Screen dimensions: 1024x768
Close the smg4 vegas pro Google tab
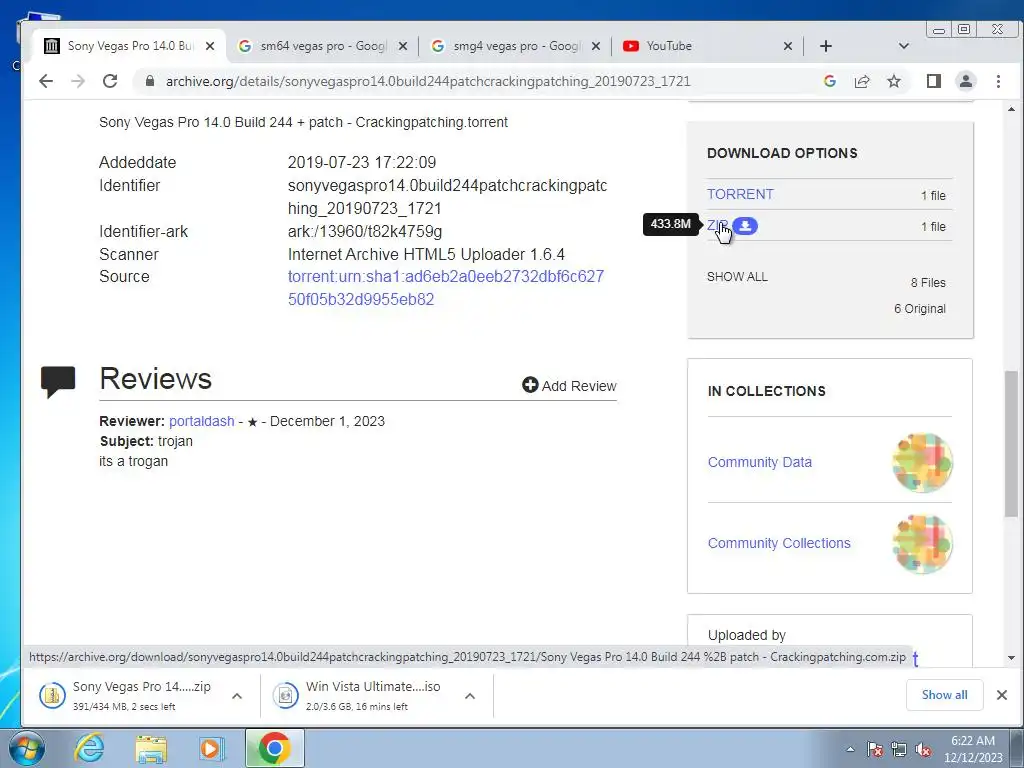tap(596, 46)
